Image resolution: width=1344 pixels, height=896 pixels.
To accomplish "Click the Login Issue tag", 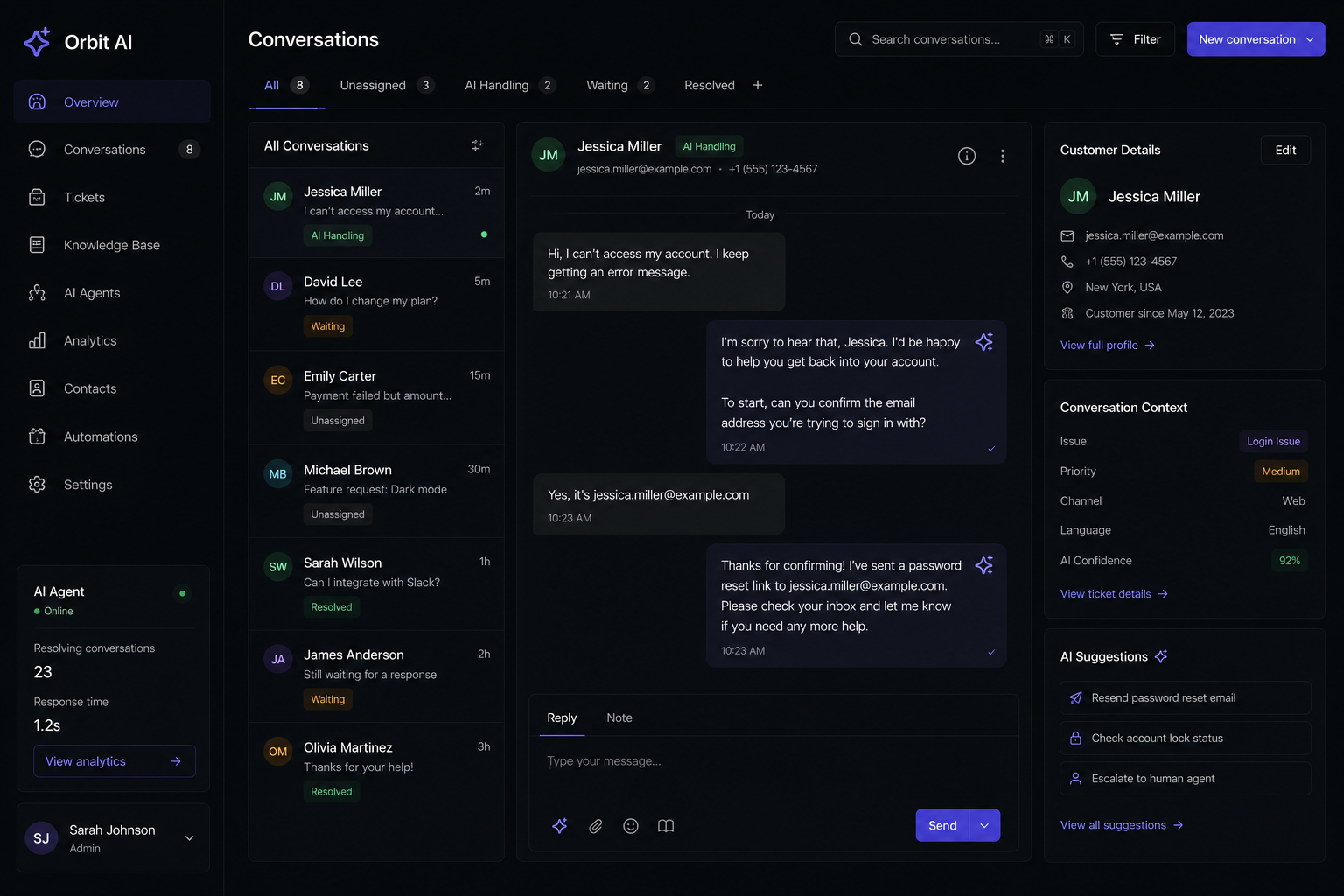I will point(1273,442).
